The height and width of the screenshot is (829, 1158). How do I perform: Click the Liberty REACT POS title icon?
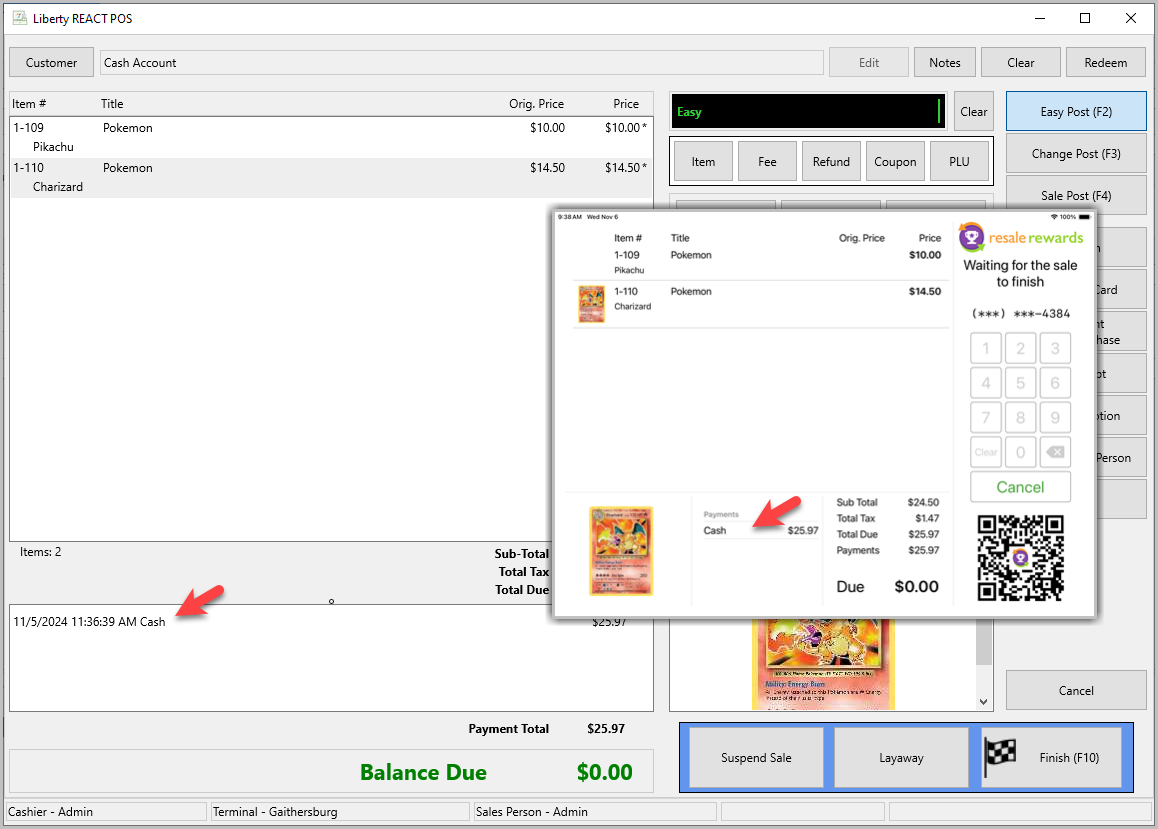click(x=20, y=18)
